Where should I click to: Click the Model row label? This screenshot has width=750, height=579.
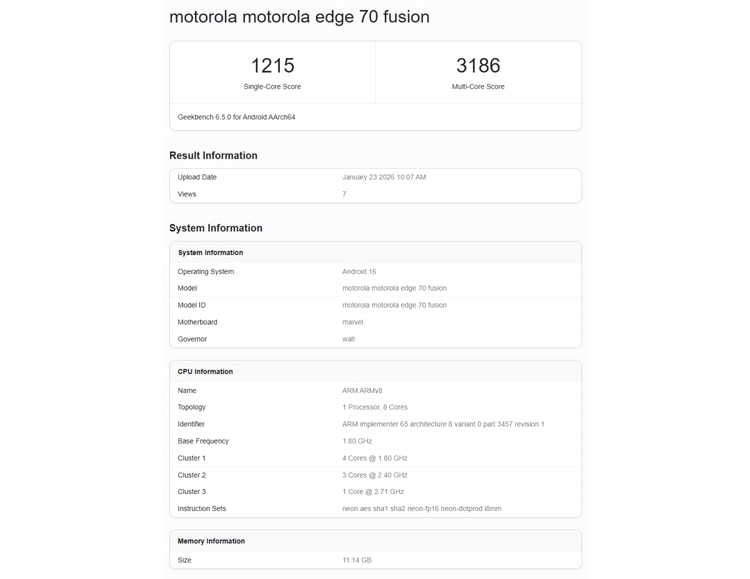[187, 288]
